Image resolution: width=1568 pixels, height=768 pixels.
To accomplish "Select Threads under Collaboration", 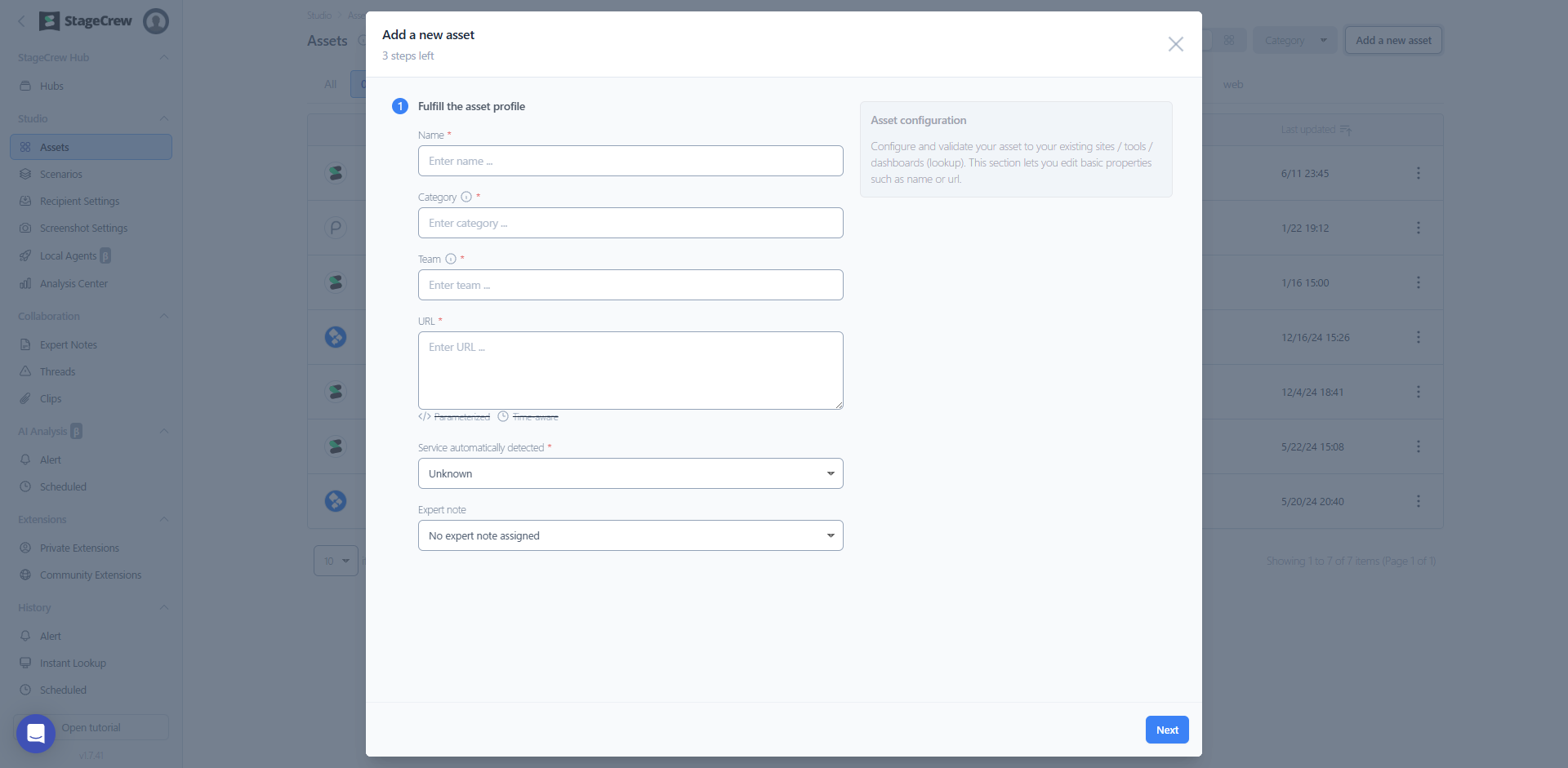I will pos(57,371).
